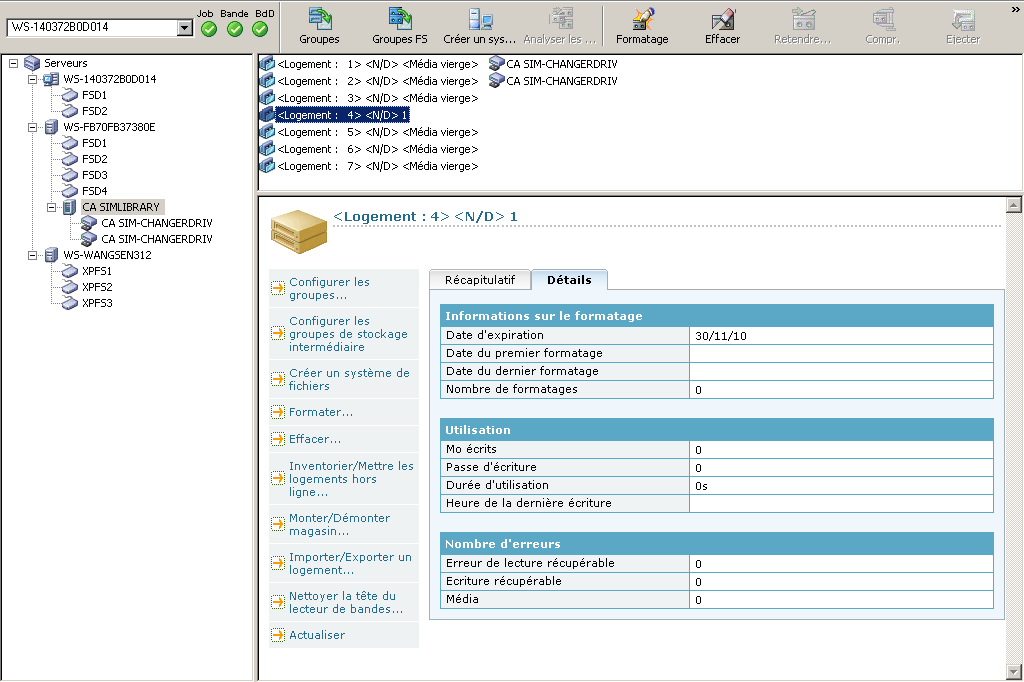This screenshot has width=1024, height=682.
Task: Click the Job status green check
Action: (208, 29)
